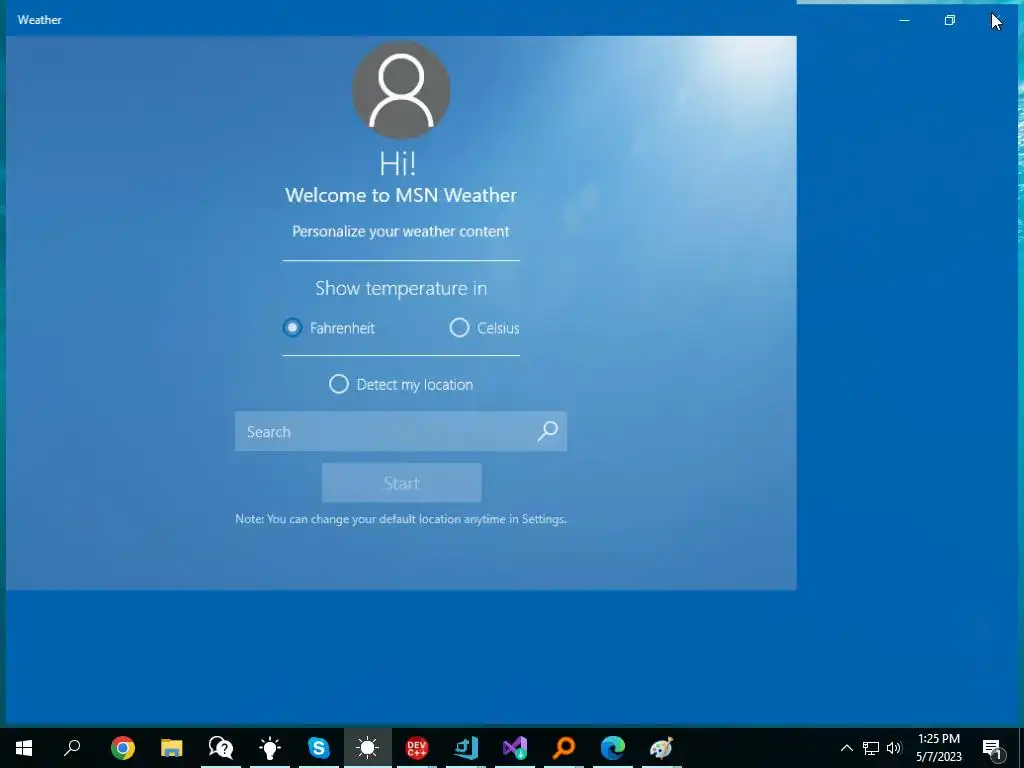Screen dimensions: 1024x768
Task: Open the notification Action Center icon
Action: pyautogui.click(x=993, y=748)
